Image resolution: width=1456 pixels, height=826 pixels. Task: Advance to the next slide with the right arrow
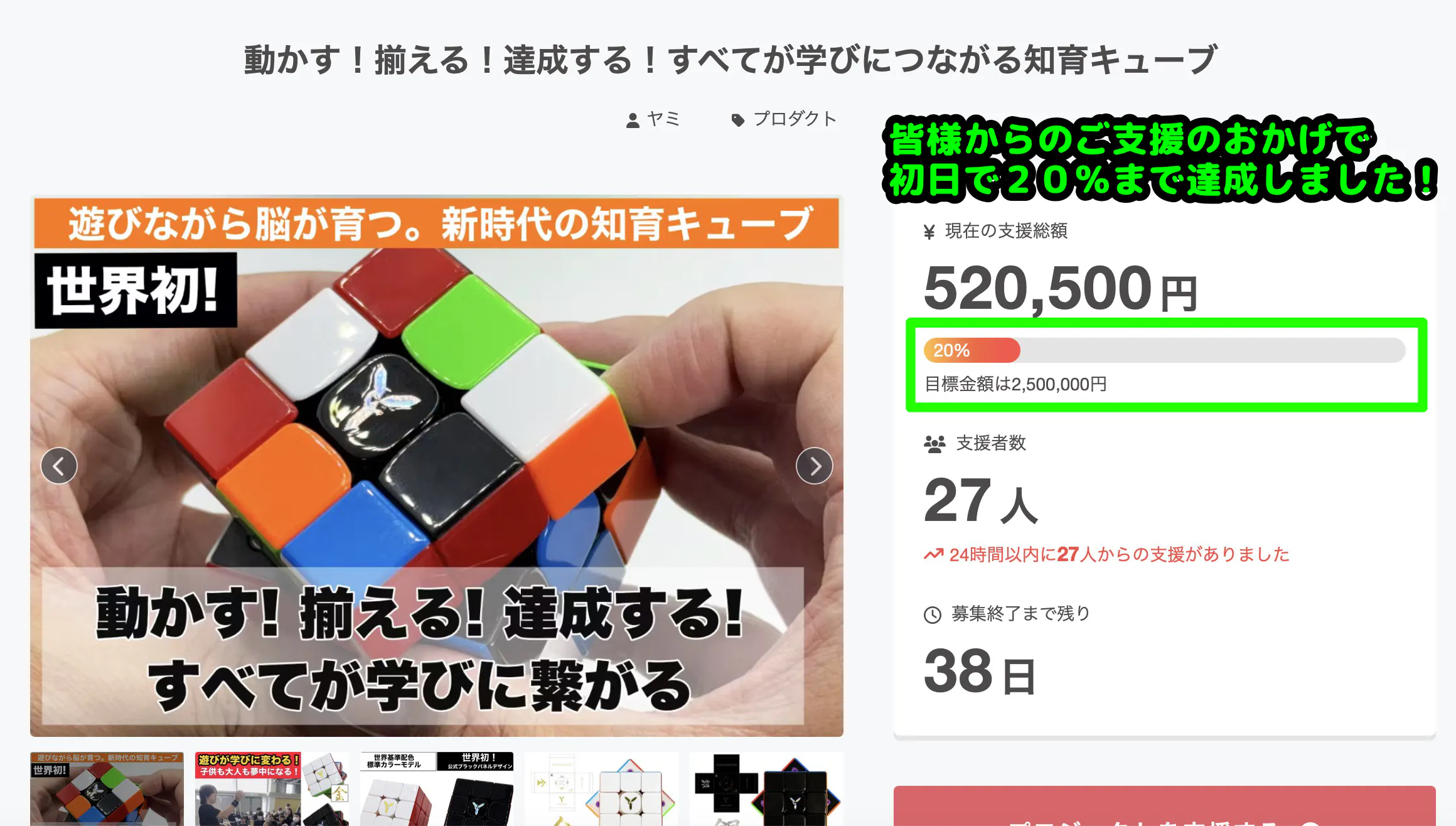[814, 466]
